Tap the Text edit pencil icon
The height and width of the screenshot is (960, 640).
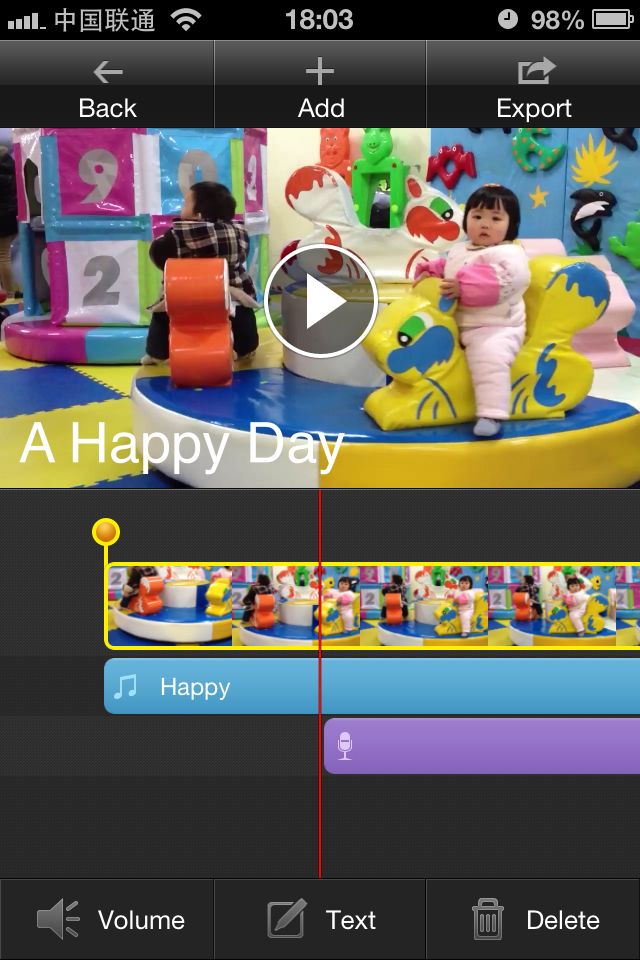287,918
